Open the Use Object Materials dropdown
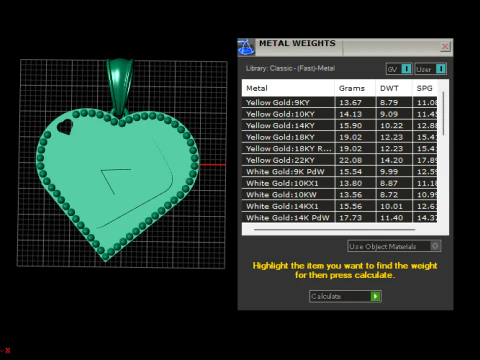480x360 pixels. [x=394, y=246]
